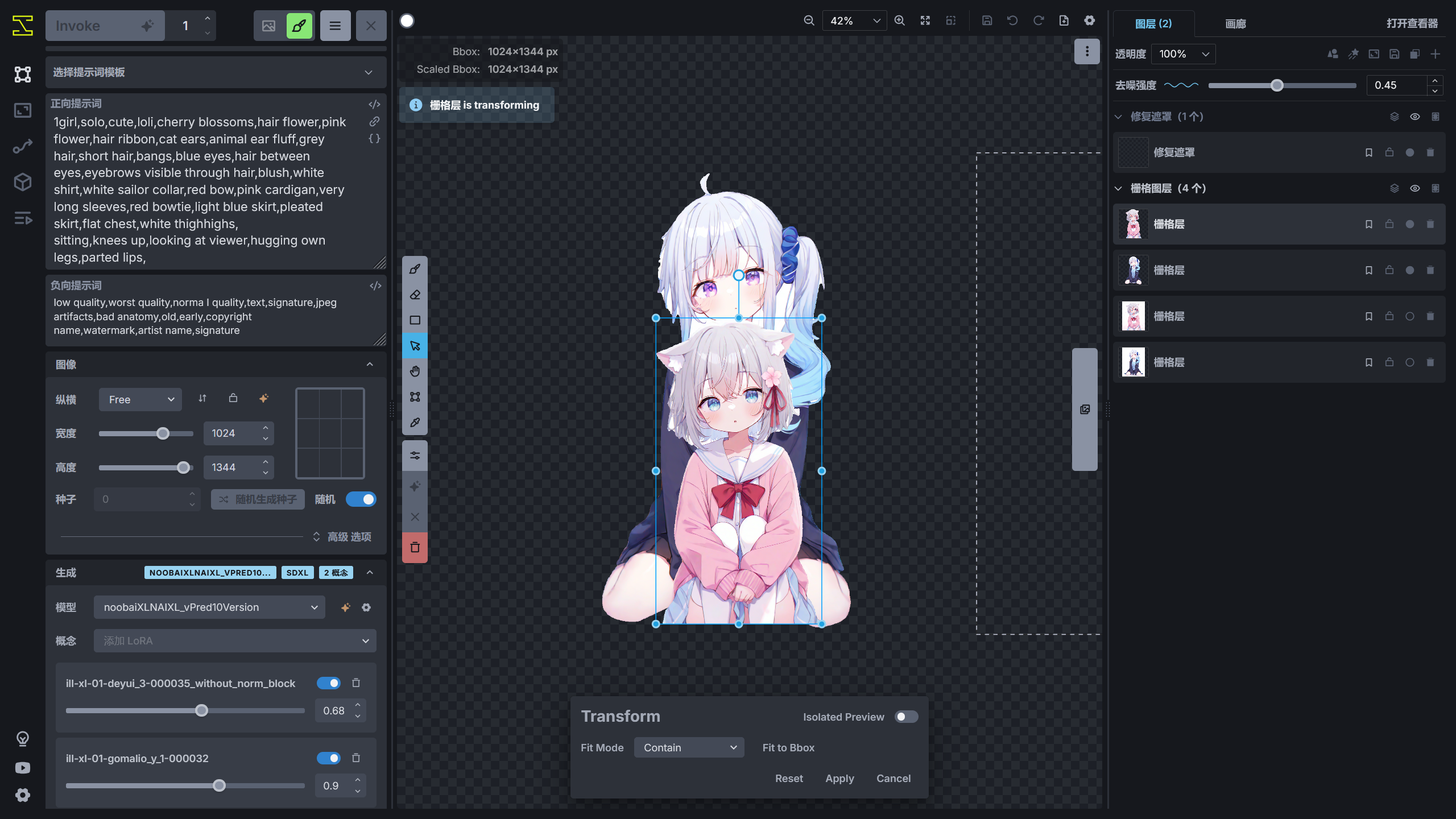Collapse the 修复遮罩 section
This screenshot has width=1456, height=819.
coord(1118,117)
